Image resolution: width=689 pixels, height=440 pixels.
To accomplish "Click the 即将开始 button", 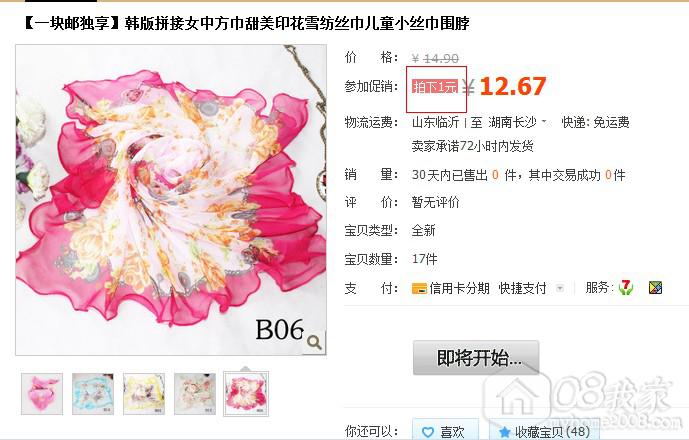I will point(476,358).
